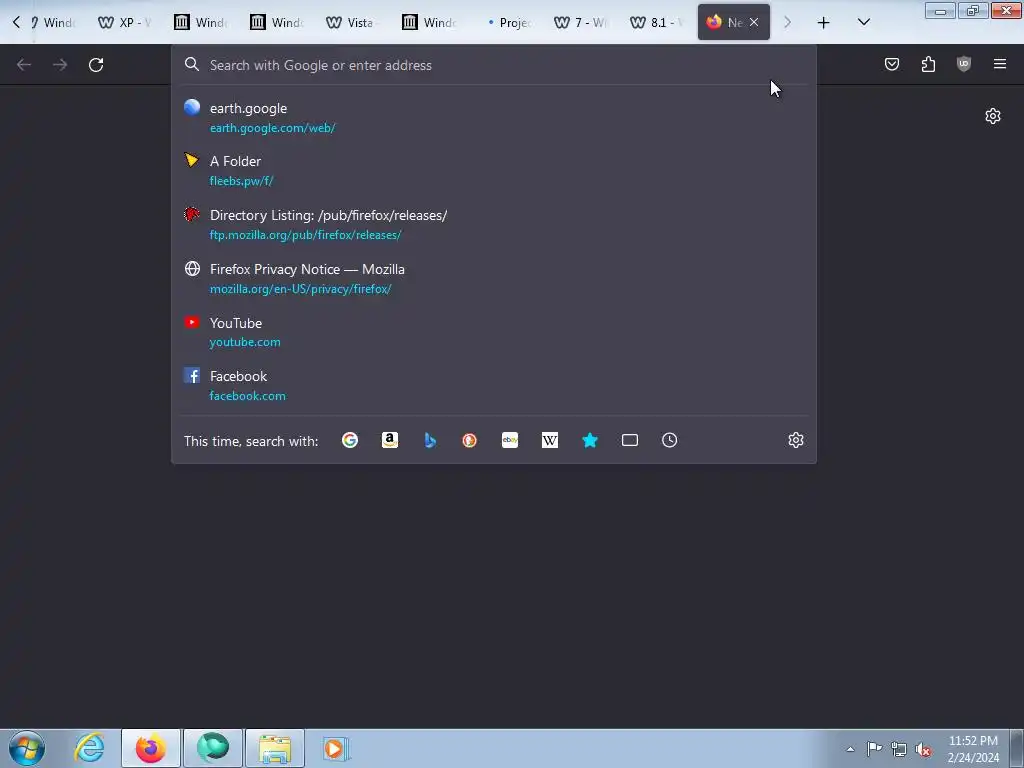Switch to the Vista Wikipedia tab

coord(353,22)
